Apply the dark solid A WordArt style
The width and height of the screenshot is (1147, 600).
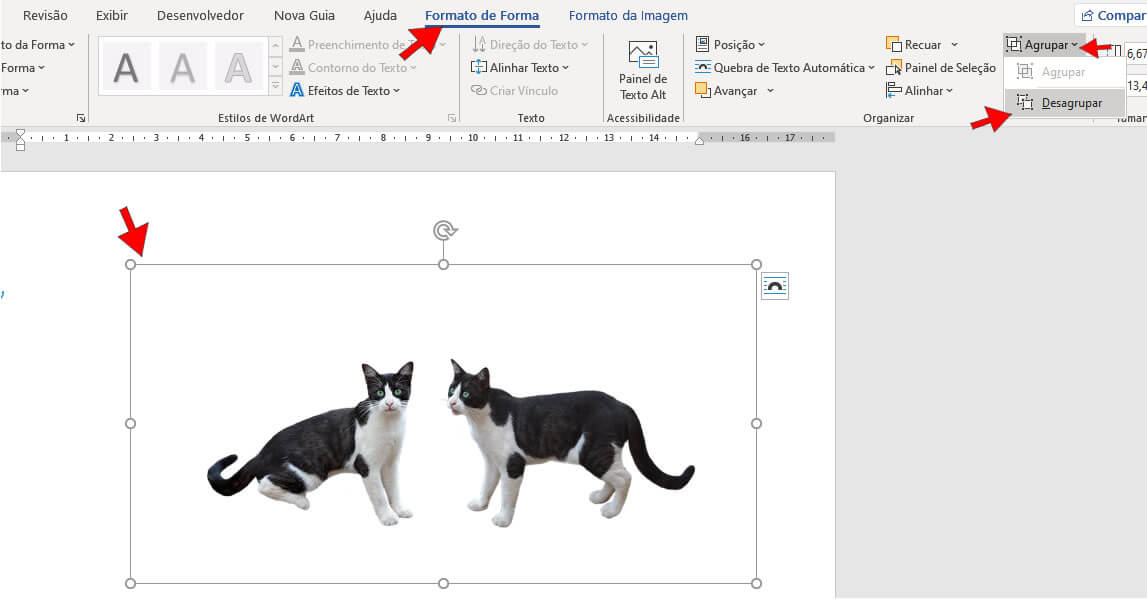click(x=126, y=68)
